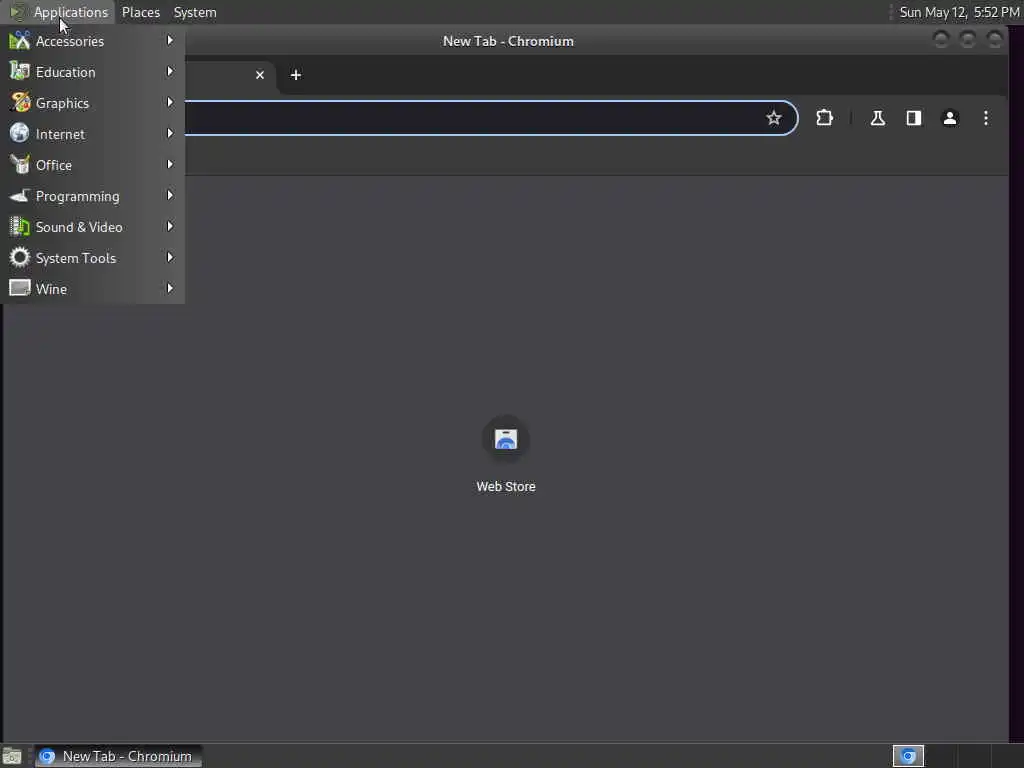Viewport: 1024px width, 768px height.
Task: Open the Internet submenu
Action: point(92,134)
